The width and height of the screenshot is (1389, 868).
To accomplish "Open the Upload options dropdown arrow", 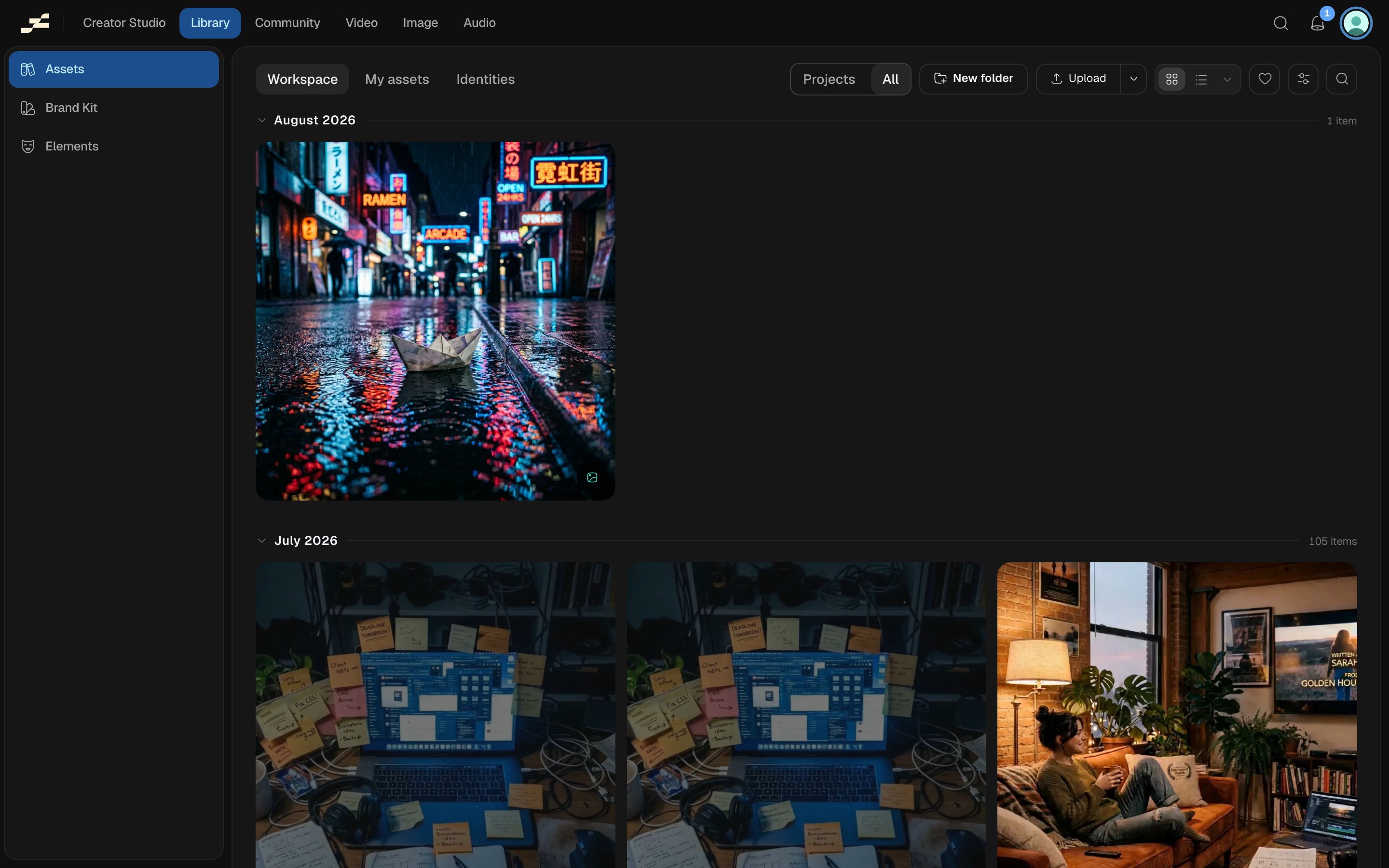I will pyautogui.click(x=1133, y=79).
